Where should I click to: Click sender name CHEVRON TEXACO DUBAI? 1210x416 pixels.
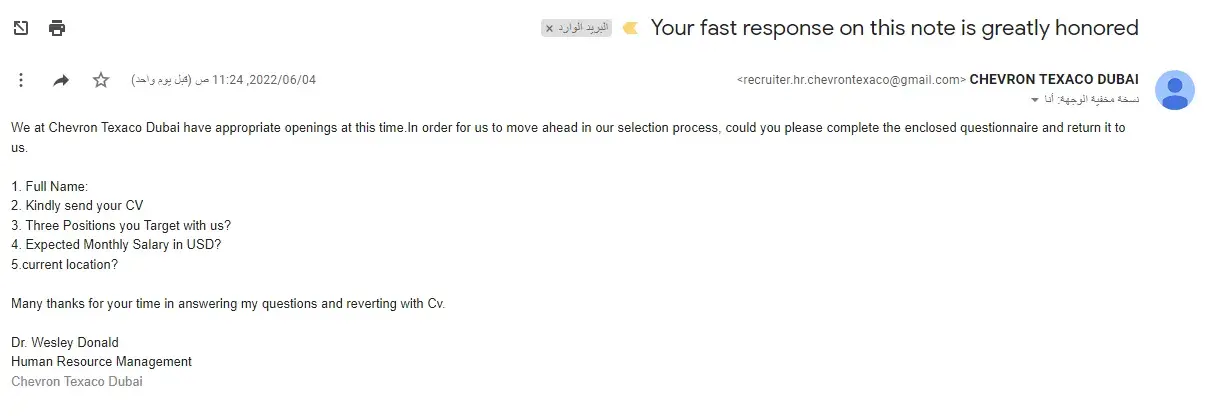[x=1054, y=80]
